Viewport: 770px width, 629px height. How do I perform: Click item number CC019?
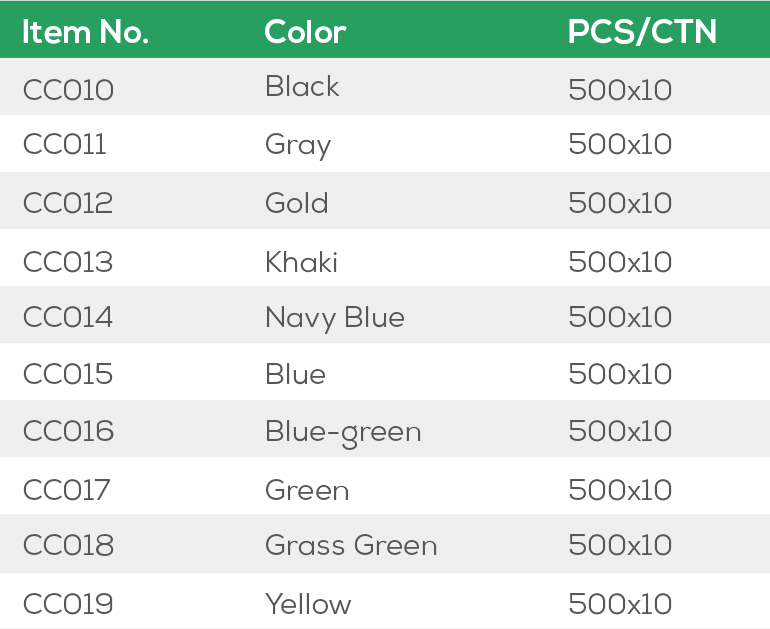point(68,604)
